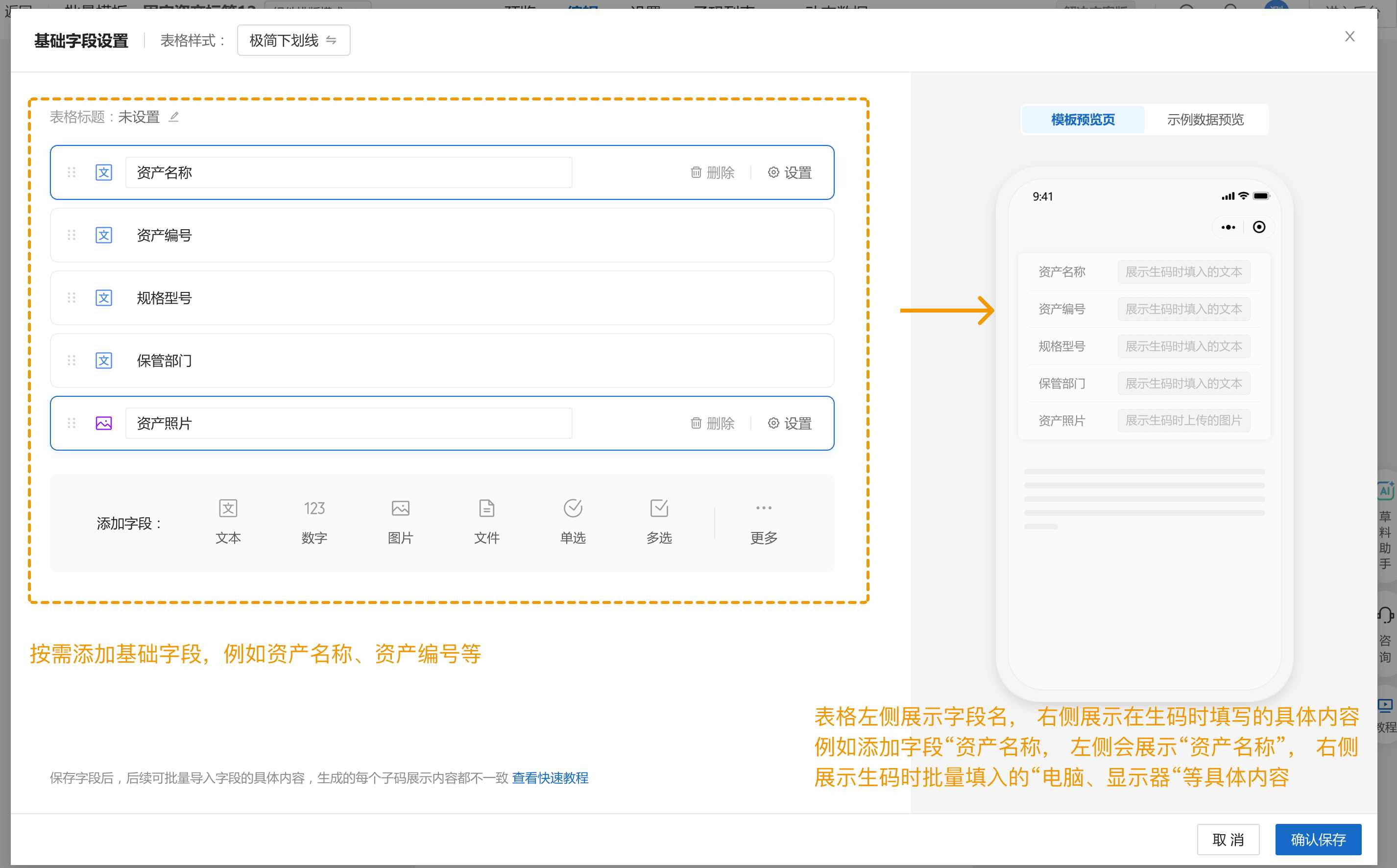The height and width of the screenshot is (868, 1397).
Task: Switch to the 示例数据预览 tab
Action: coord(1204,120)
